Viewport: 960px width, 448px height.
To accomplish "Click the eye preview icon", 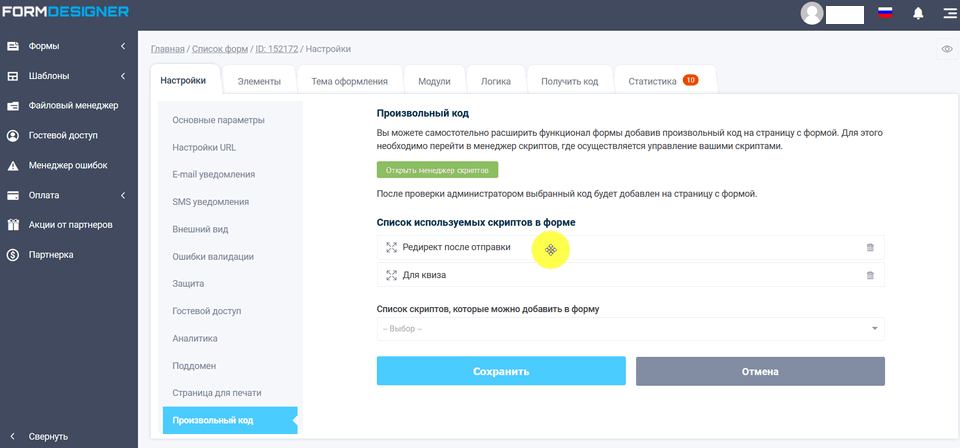I will point(946,49).
